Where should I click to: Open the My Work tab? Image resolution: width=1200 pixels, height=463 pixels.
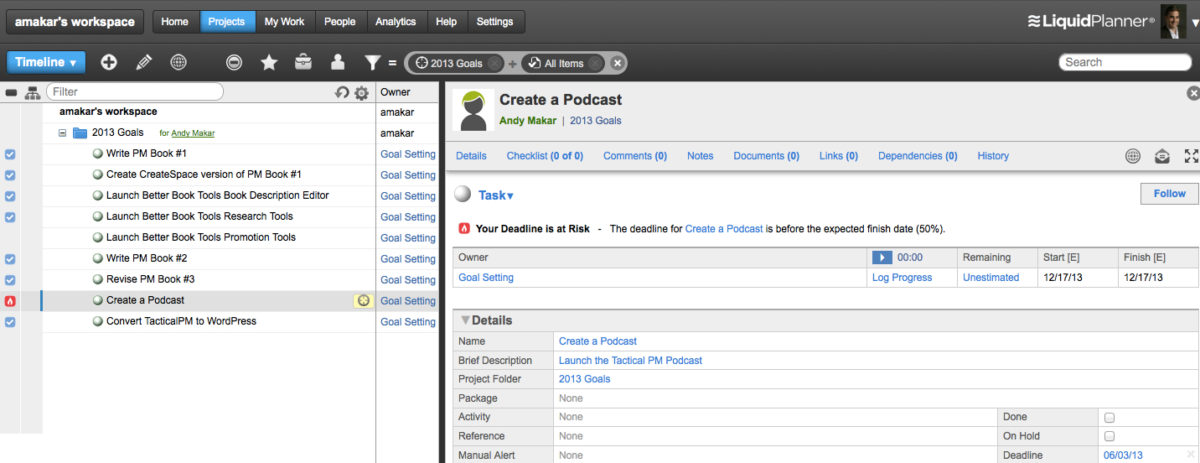285,21
